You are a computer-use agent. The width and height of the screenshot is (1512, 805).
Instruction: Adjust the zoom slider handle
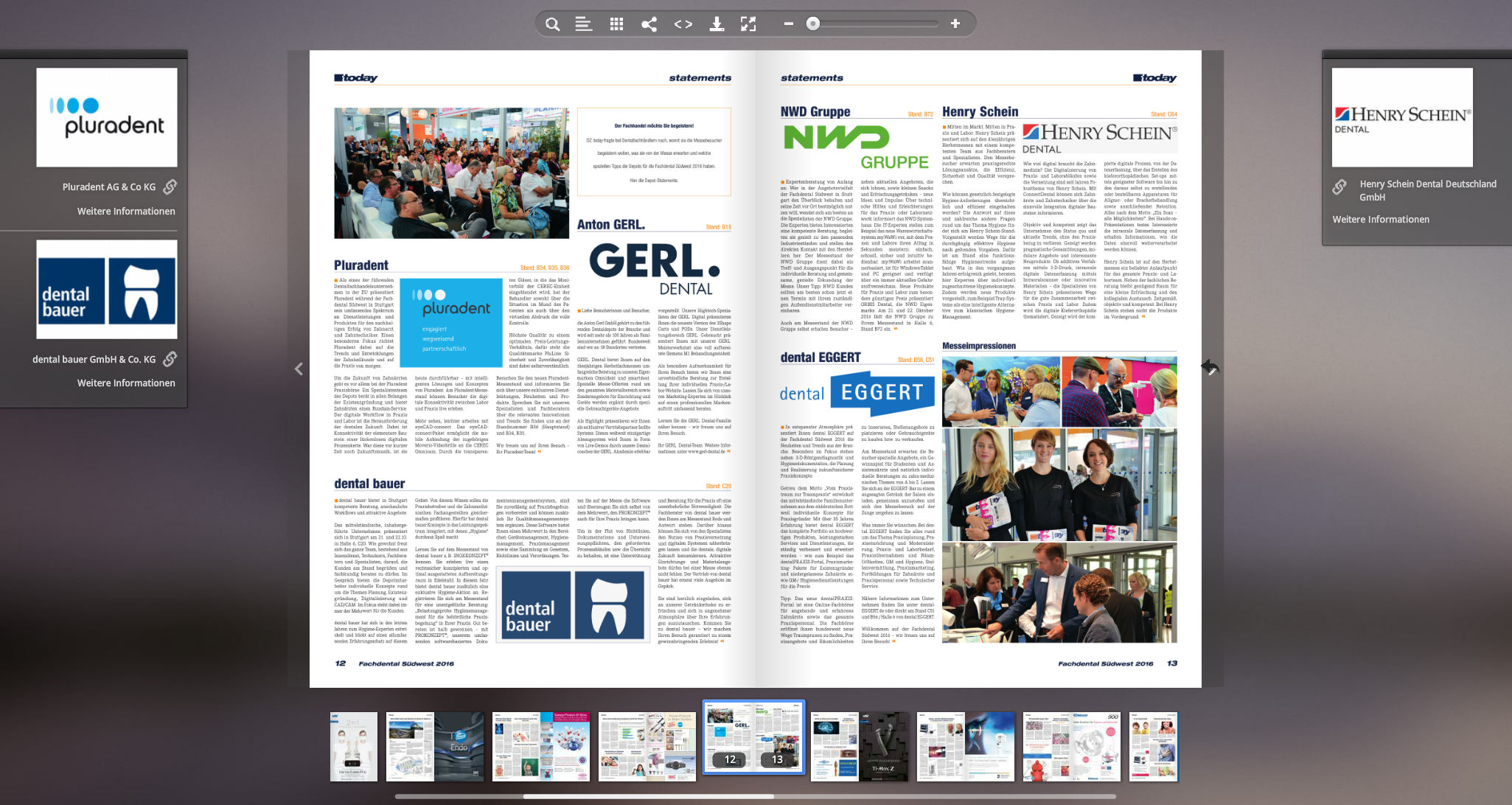point(813,24)
